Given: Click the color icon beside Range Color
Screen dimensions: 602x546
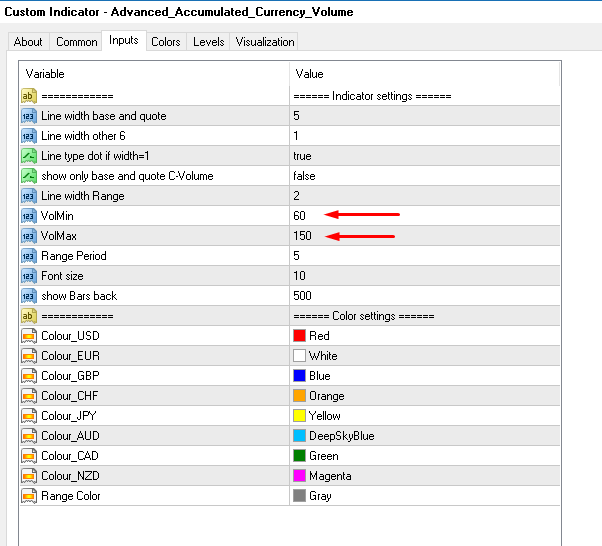Looking at the screenshot, I should [28, 496].
